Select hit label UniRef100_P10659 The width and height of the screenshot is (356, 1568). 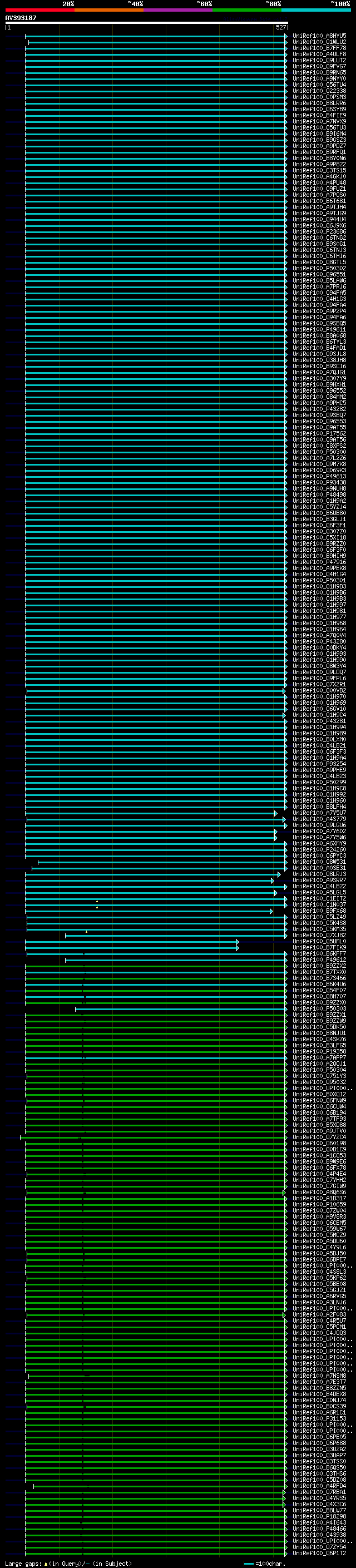coord(319,1205)
